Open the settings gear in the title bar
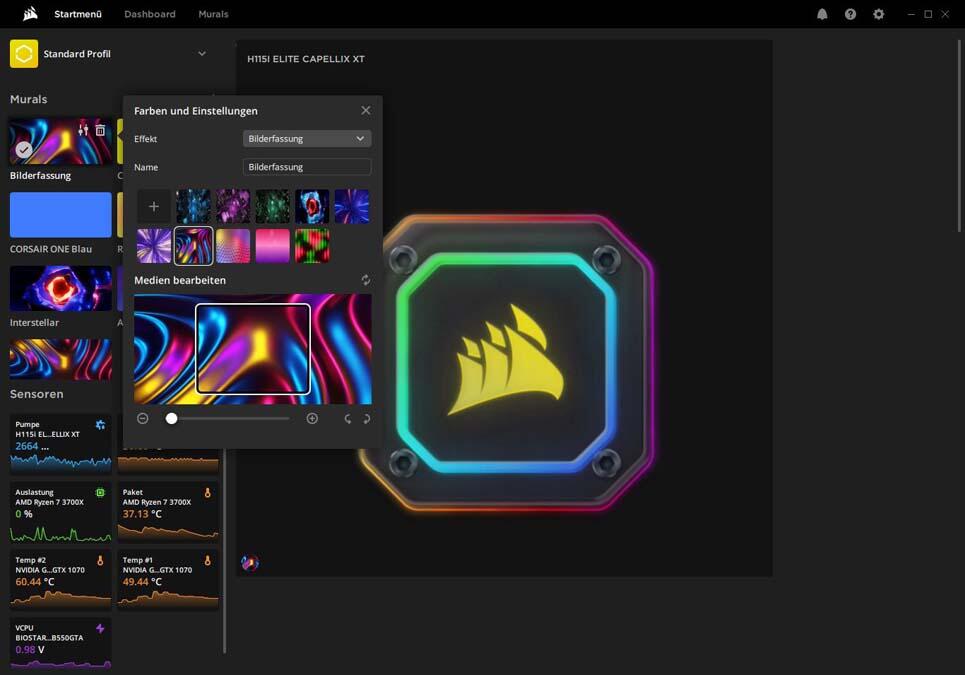The image size is (965, 675). [x=879, y=14]
